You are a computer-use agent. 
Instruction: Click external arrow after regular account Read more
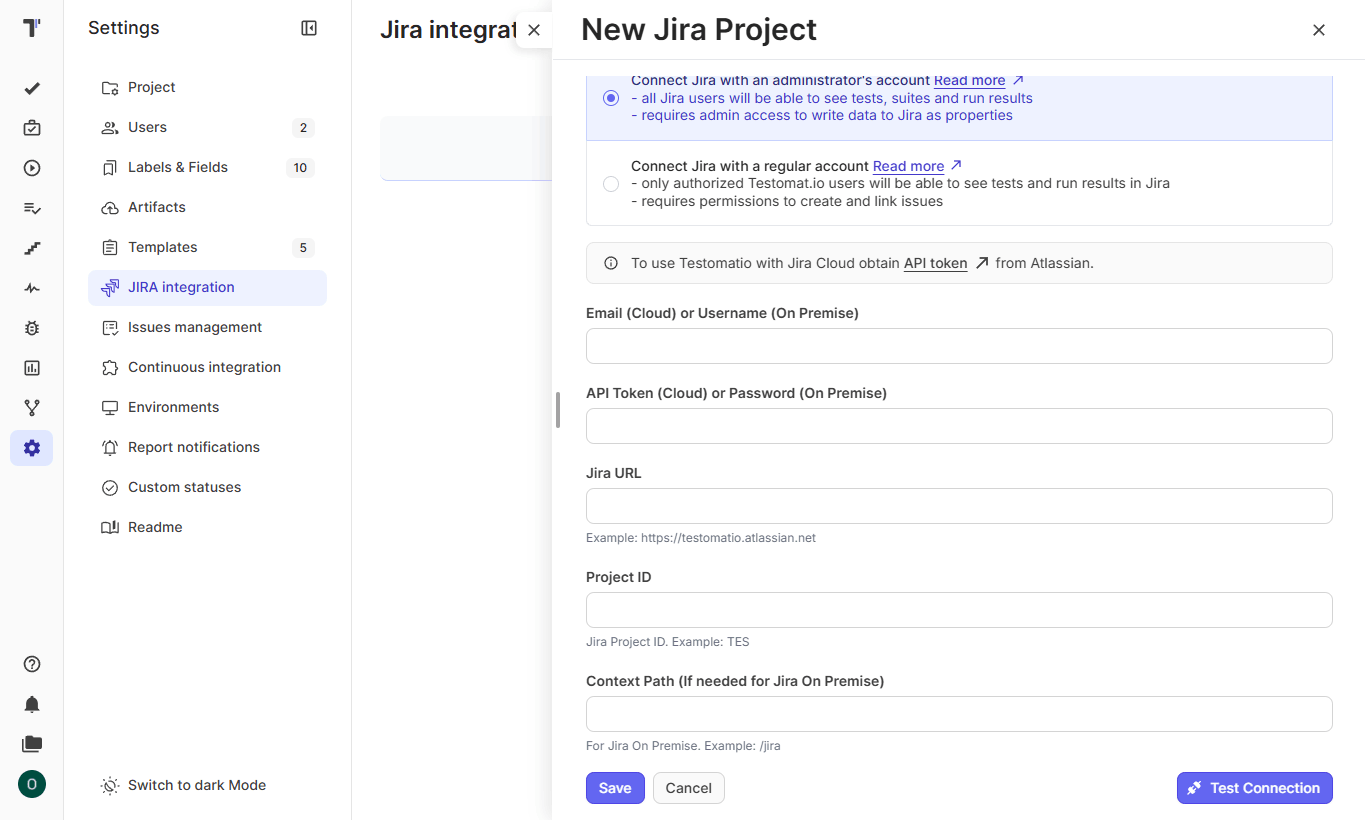pos(956,165)
